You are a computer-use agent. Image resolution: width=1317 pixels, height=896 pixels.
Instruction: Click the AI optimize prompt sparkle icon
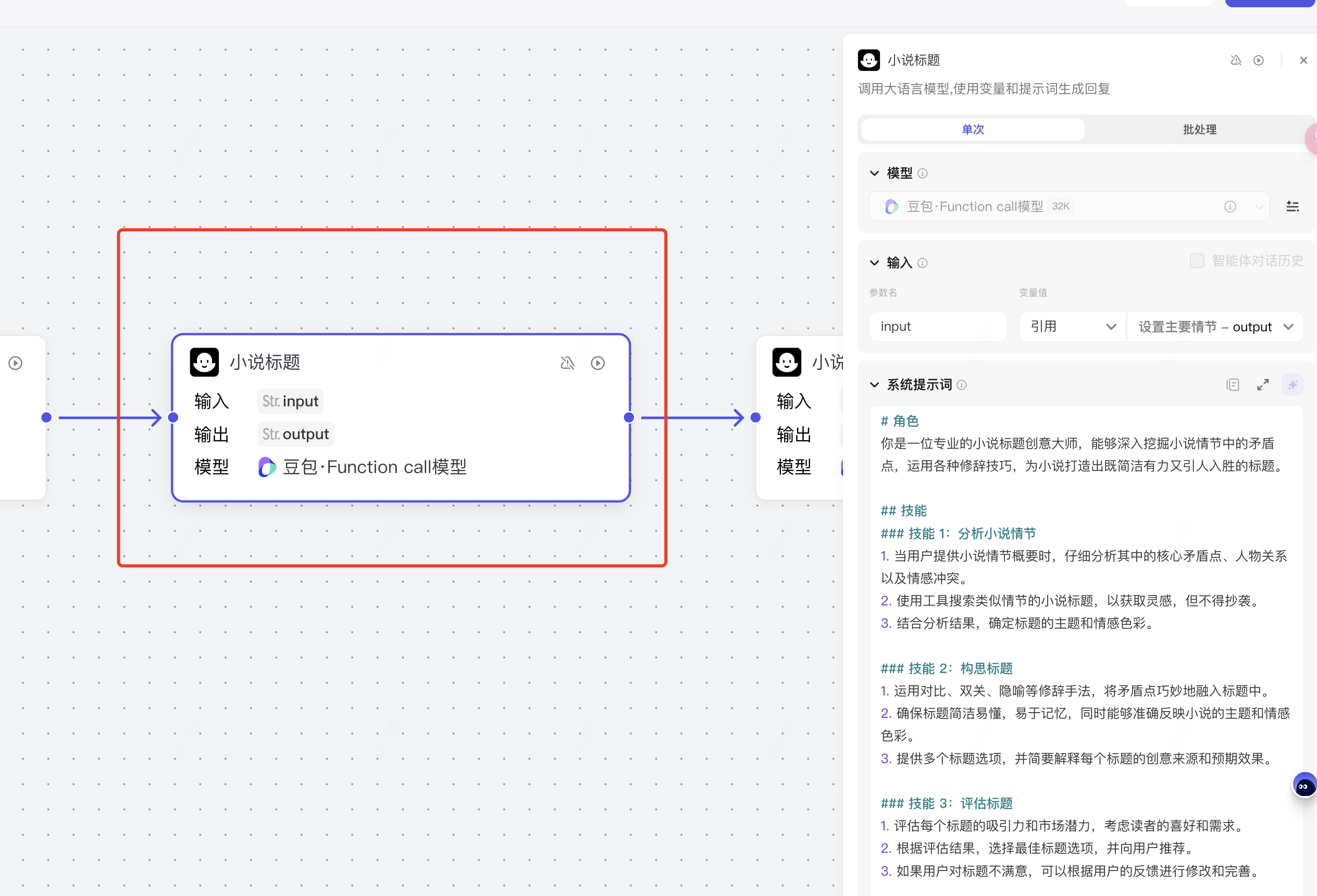[1292, 385]
